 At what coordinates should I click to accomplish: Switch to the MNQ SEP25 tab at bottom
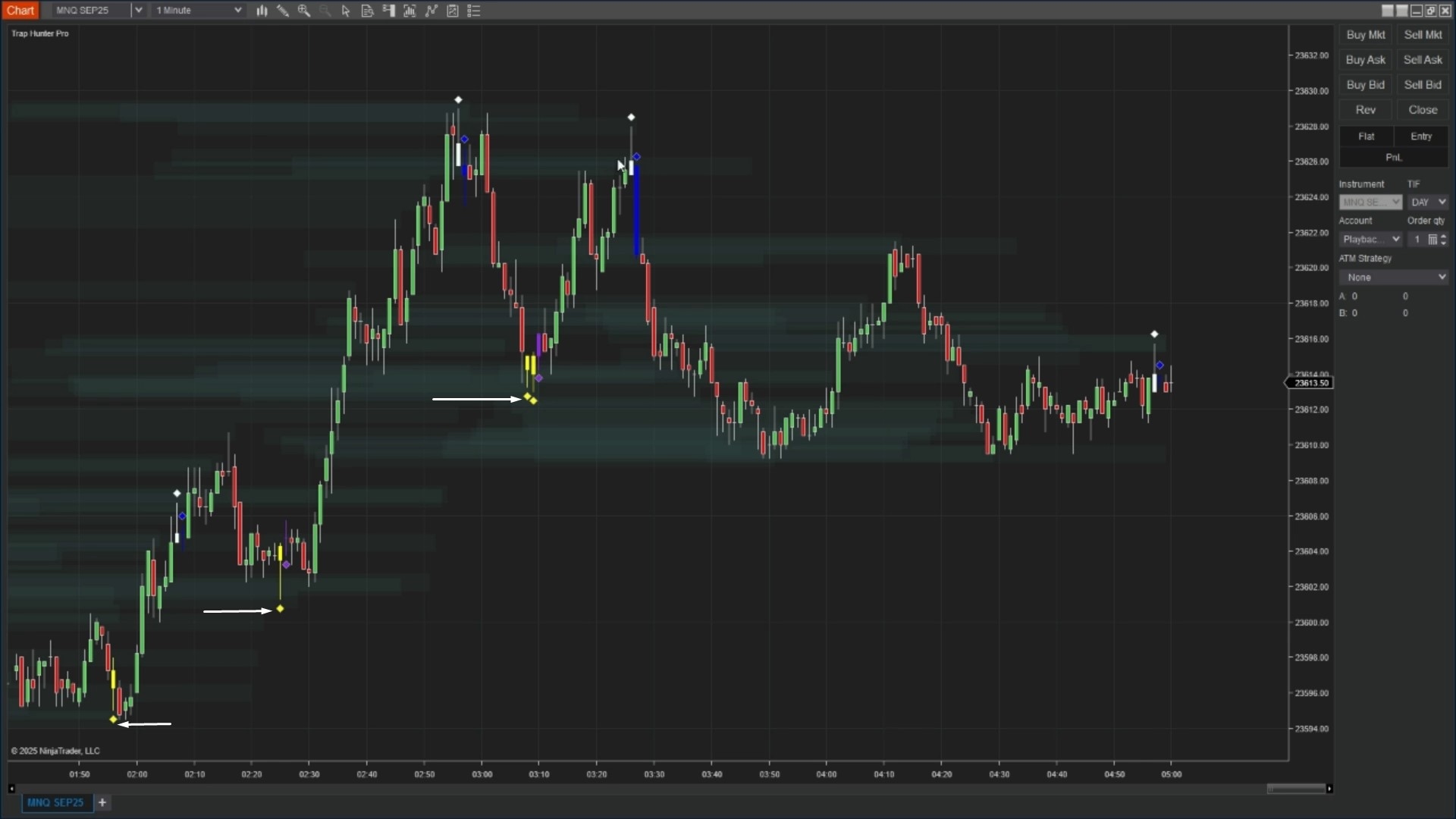(x=55, y=802)
